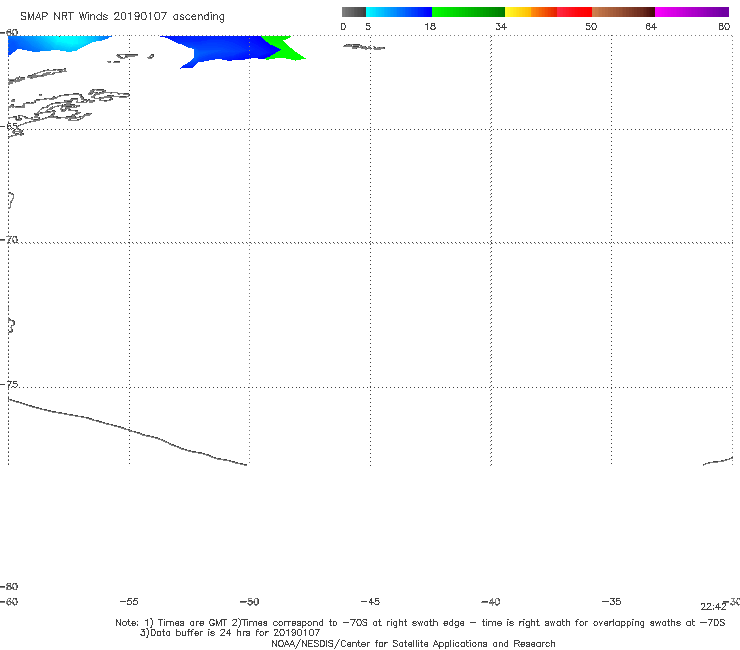Click the '-50' longitude label
Image resolution: width=740 pixels, height=650 pixels.
pyautogui.click(x=250, y=602)
